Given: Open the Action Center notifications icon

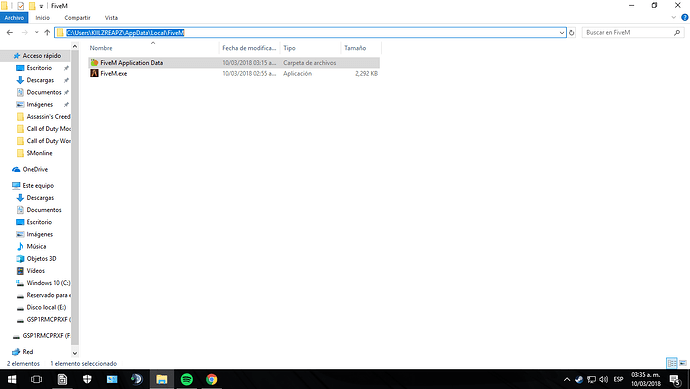Looking at the screenshot, I should (x=675, y=379).
